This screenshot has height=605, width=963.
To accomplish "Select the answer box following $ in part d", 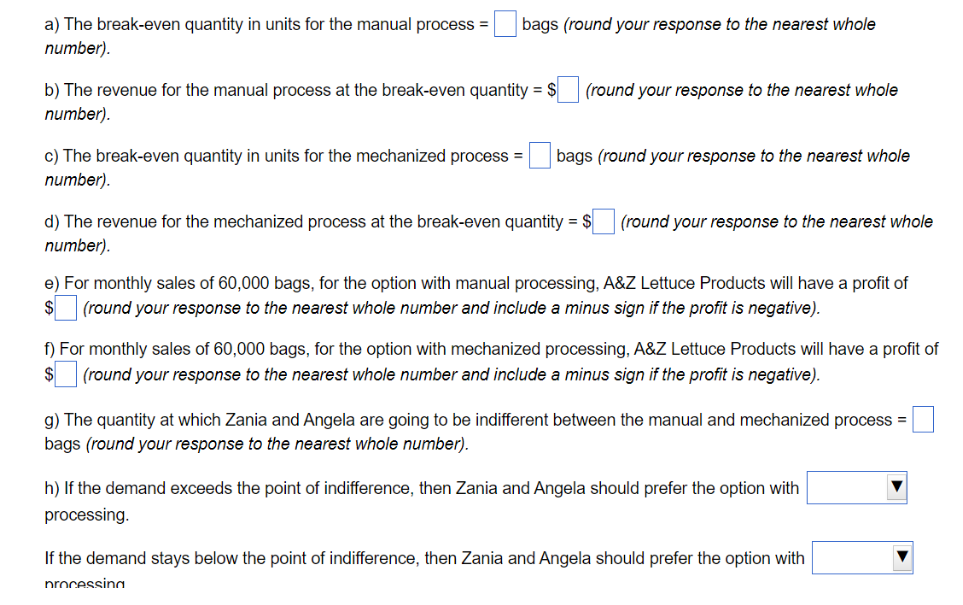I will coord(603,221).
